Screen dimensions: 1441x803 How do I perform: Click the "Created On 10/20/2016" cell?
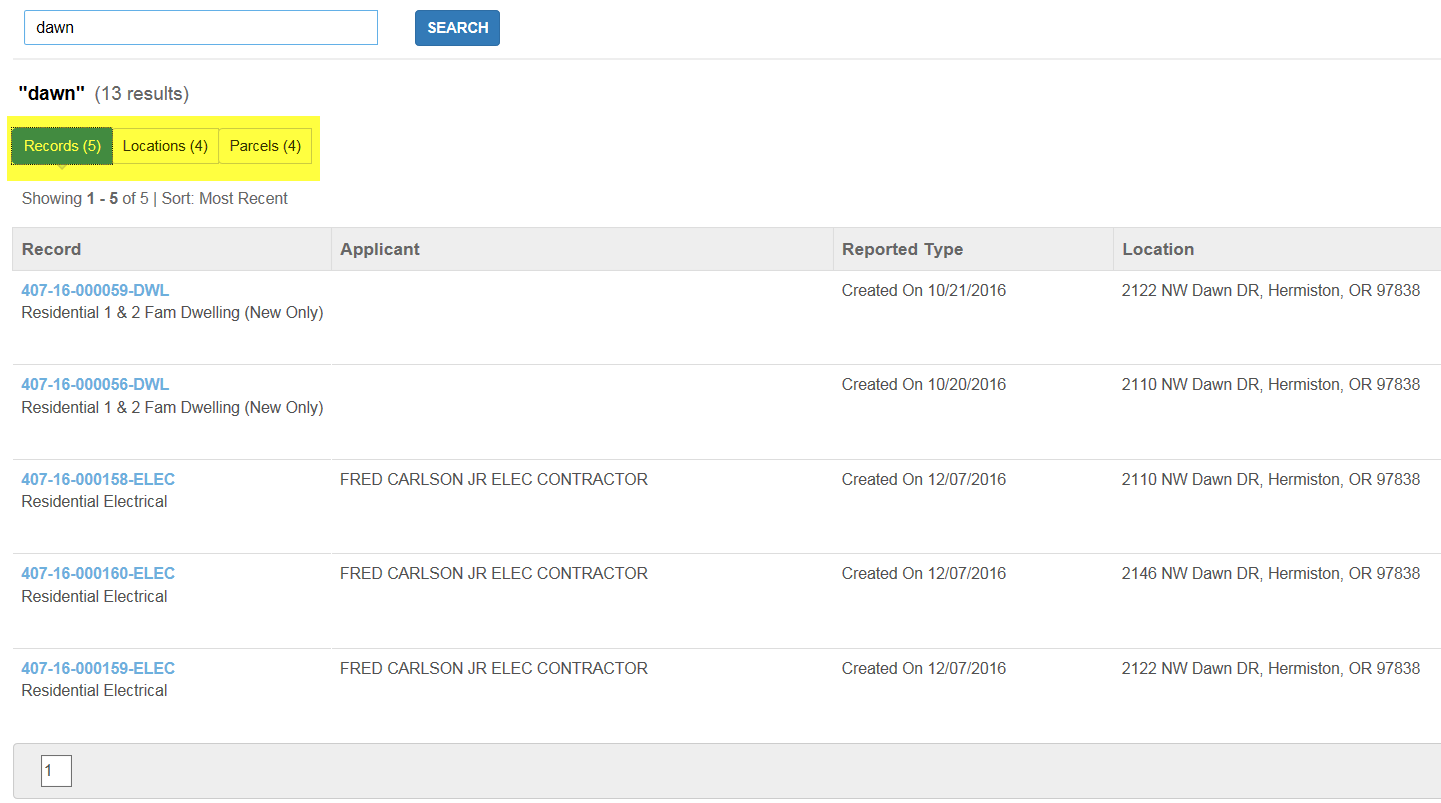tap(923, 384)
